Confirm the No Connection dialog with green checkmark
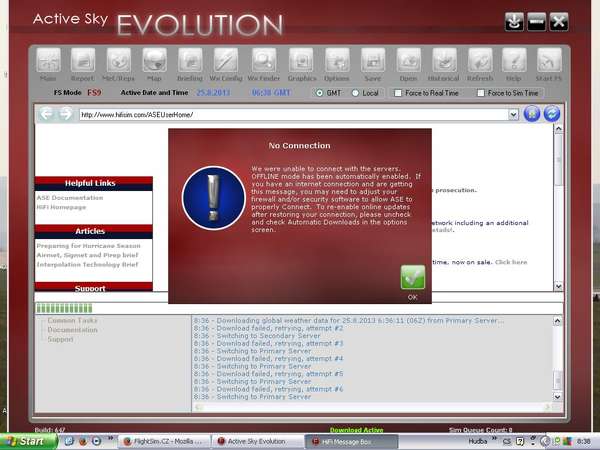Image resolution: width=600 pixels, height=450 pixels. pos(412,277)
